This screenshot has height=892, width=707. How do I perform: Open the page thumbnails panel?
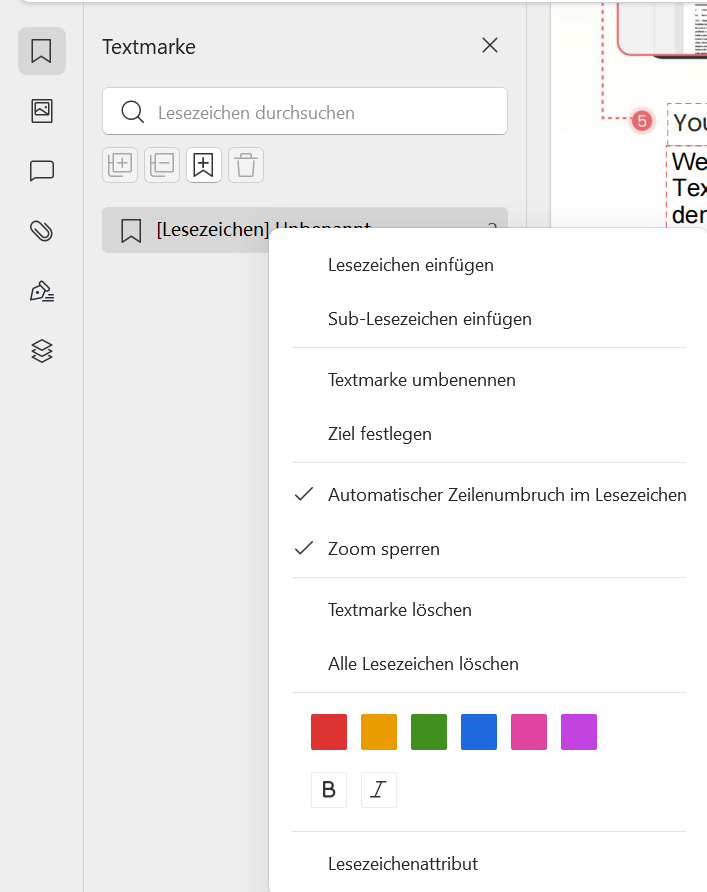tap(41, 111)
